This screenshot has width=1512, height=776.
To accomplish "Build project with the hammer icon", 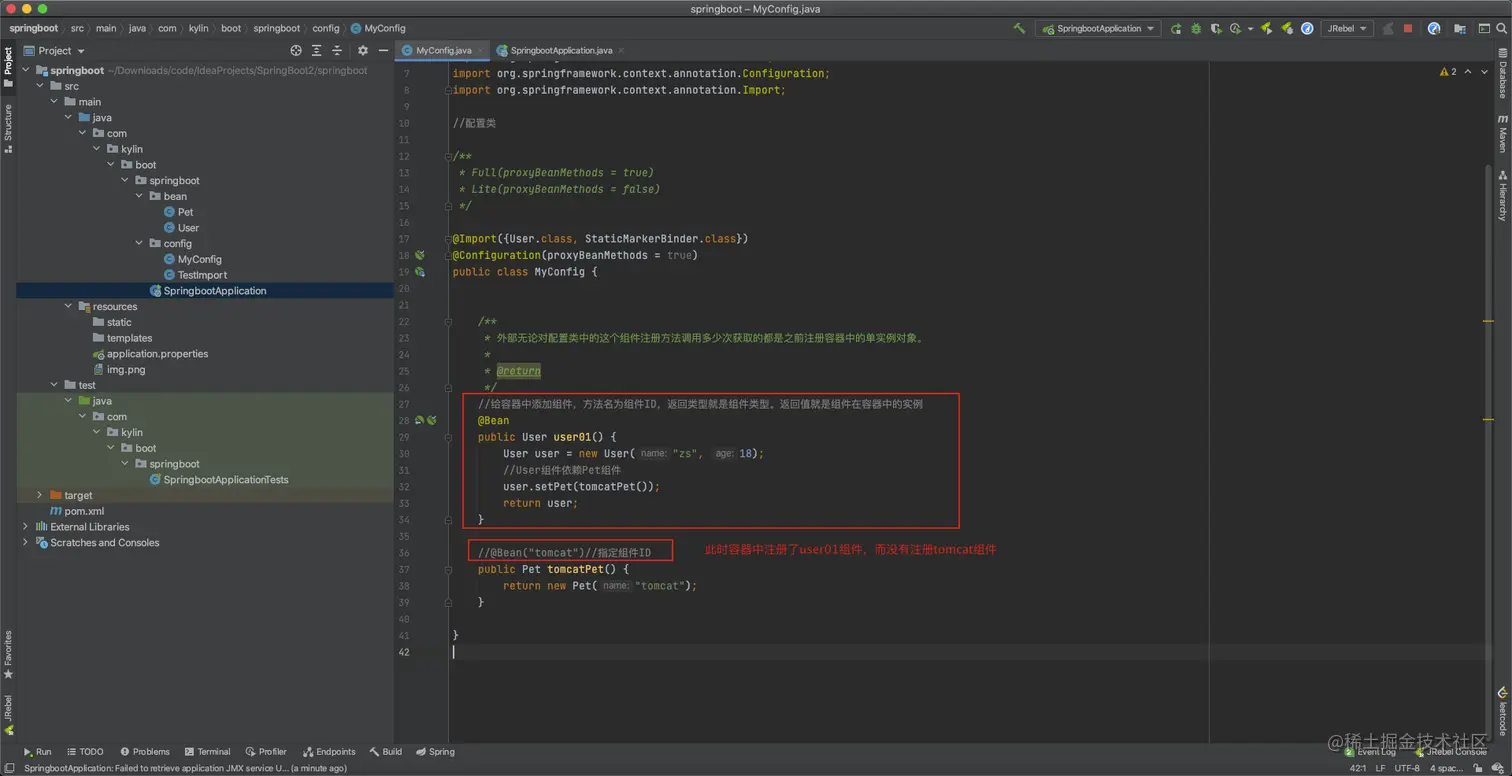I will point(1019,28).
